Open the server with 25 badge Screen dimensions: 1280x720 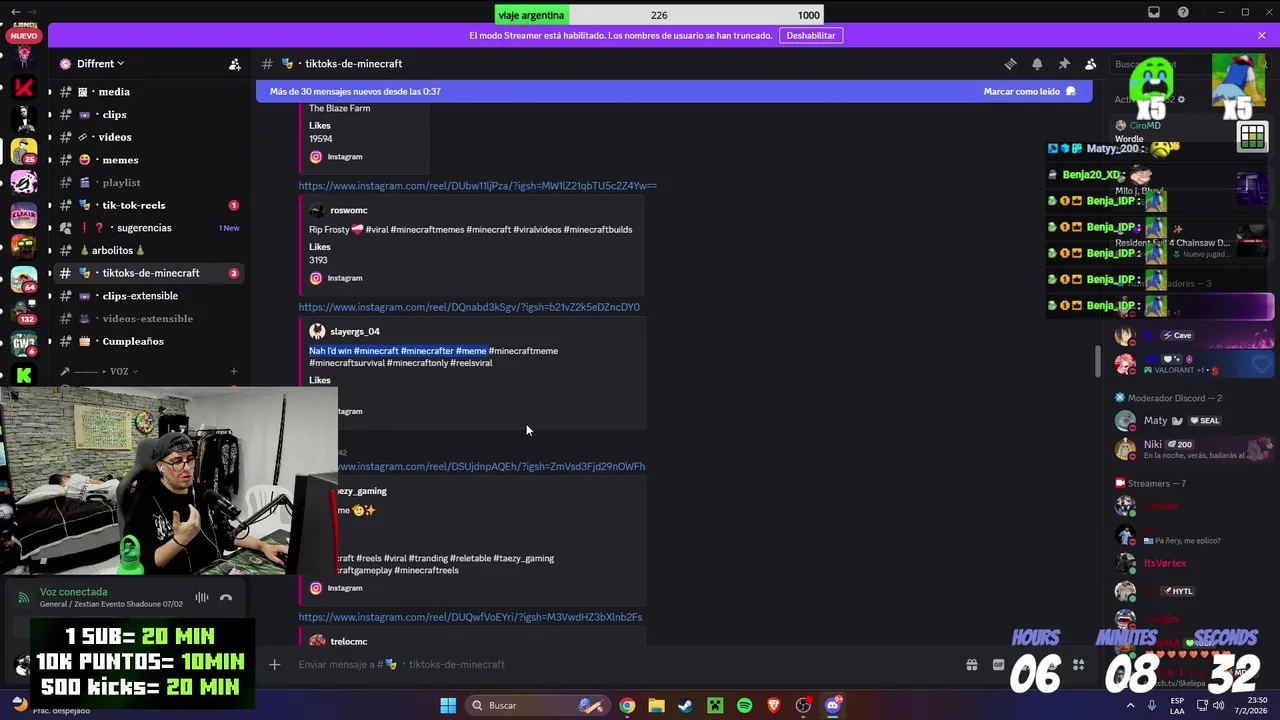point(23,151)
